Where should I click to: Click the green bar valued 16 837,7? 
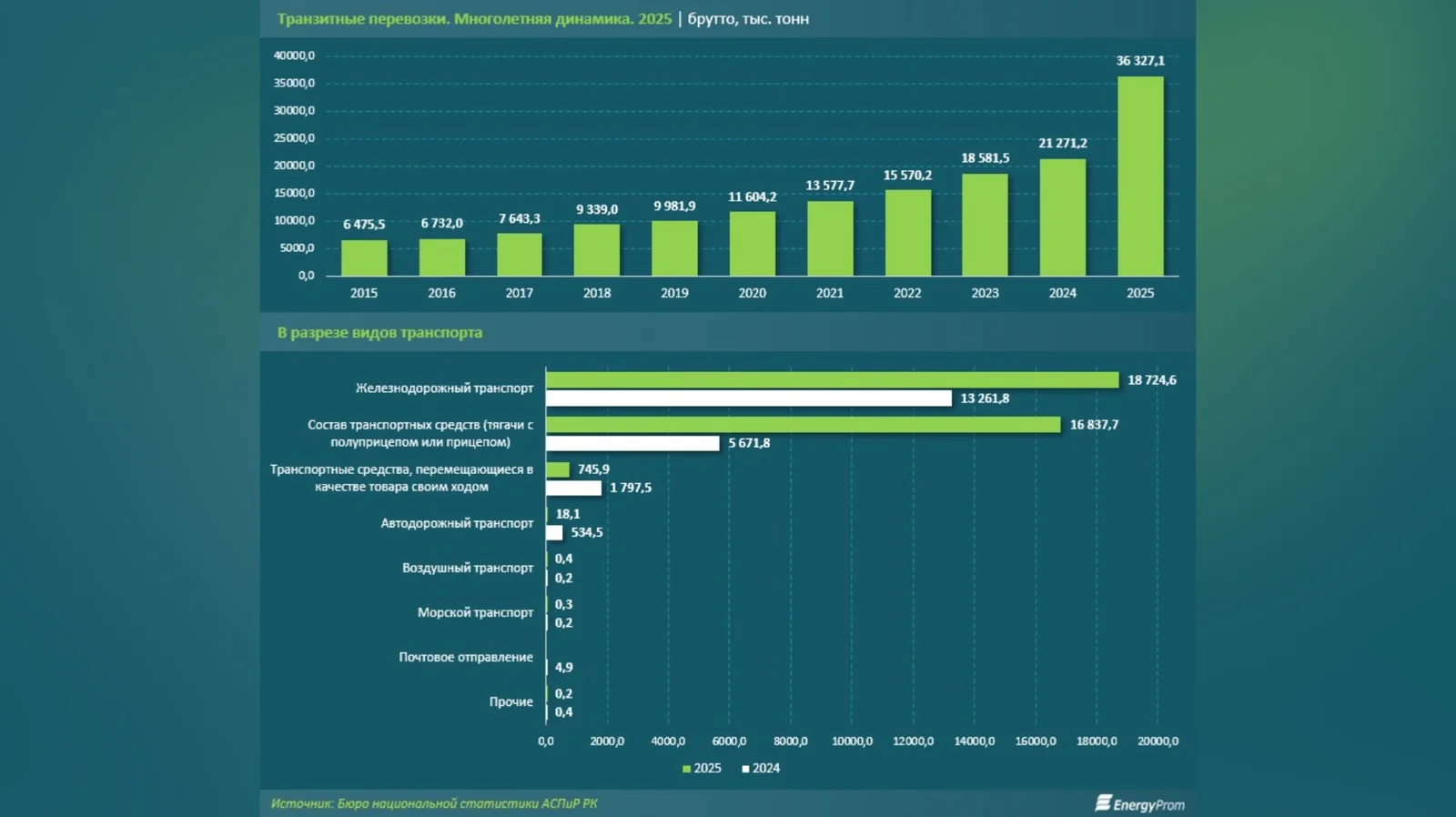804,425
